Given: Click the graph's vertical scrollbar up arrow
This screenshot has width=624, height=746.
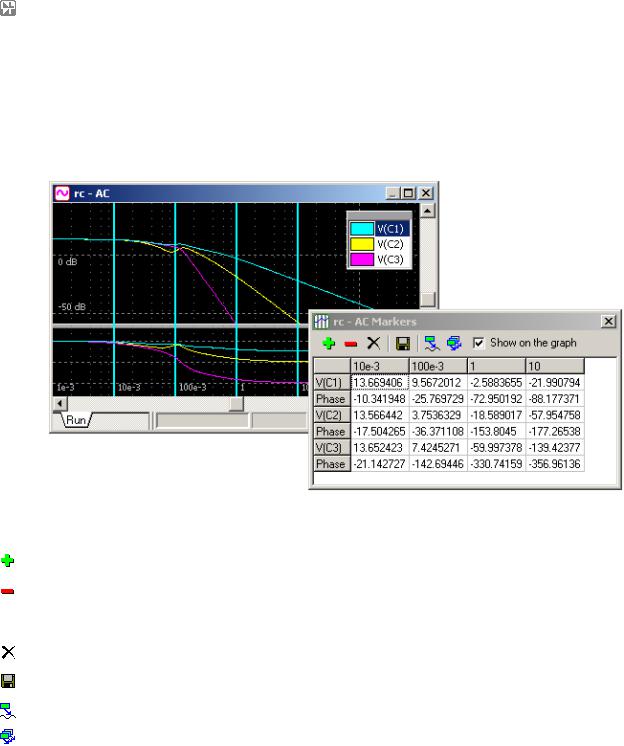Looking at the screenshot, I should point(428,210).
